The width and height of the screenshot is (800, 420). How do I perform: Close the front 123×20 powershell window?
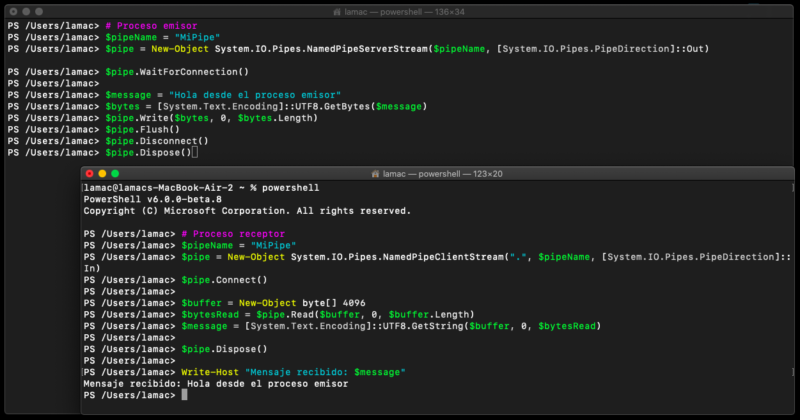pyautogui.click(x=90, y=174)
